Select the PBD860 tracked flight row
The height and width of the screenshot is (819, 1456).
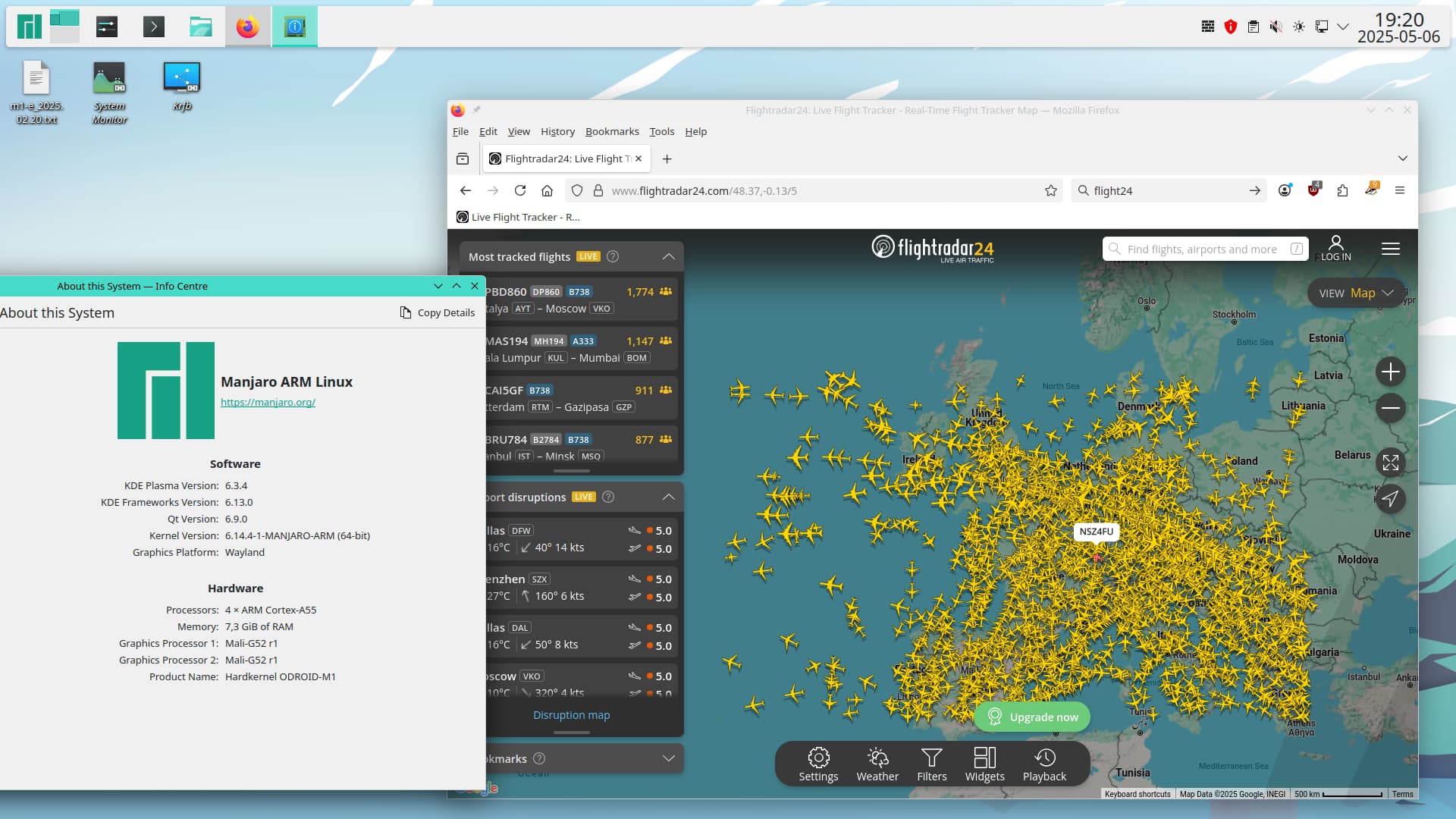(579, 300)
